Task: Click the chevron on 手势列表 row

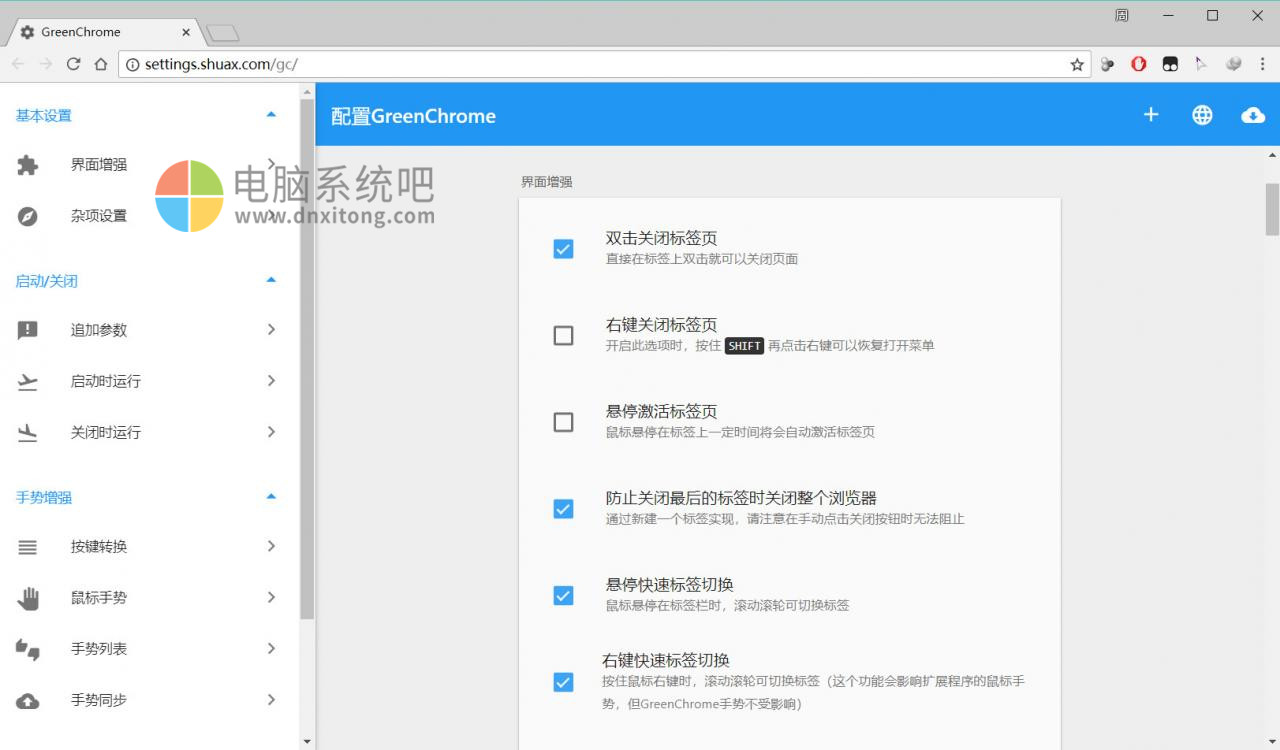Action: pyautogui.click(x=271, y=648)
